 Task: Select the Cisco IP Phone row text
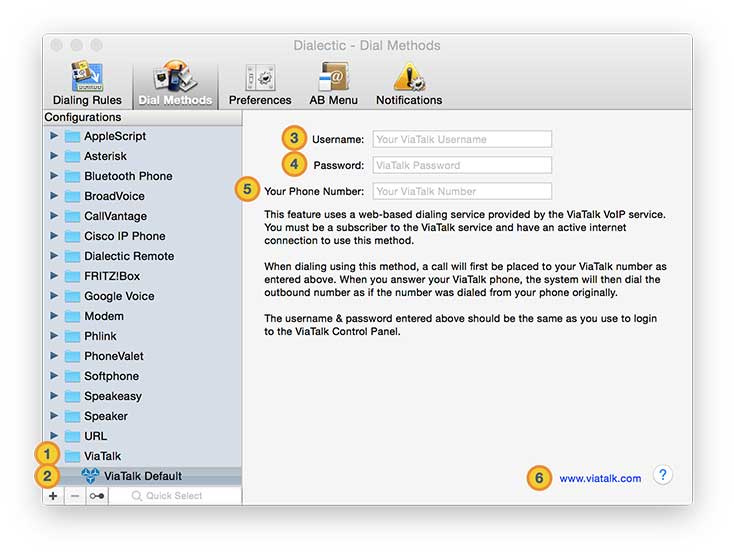[x=125, y=236]
